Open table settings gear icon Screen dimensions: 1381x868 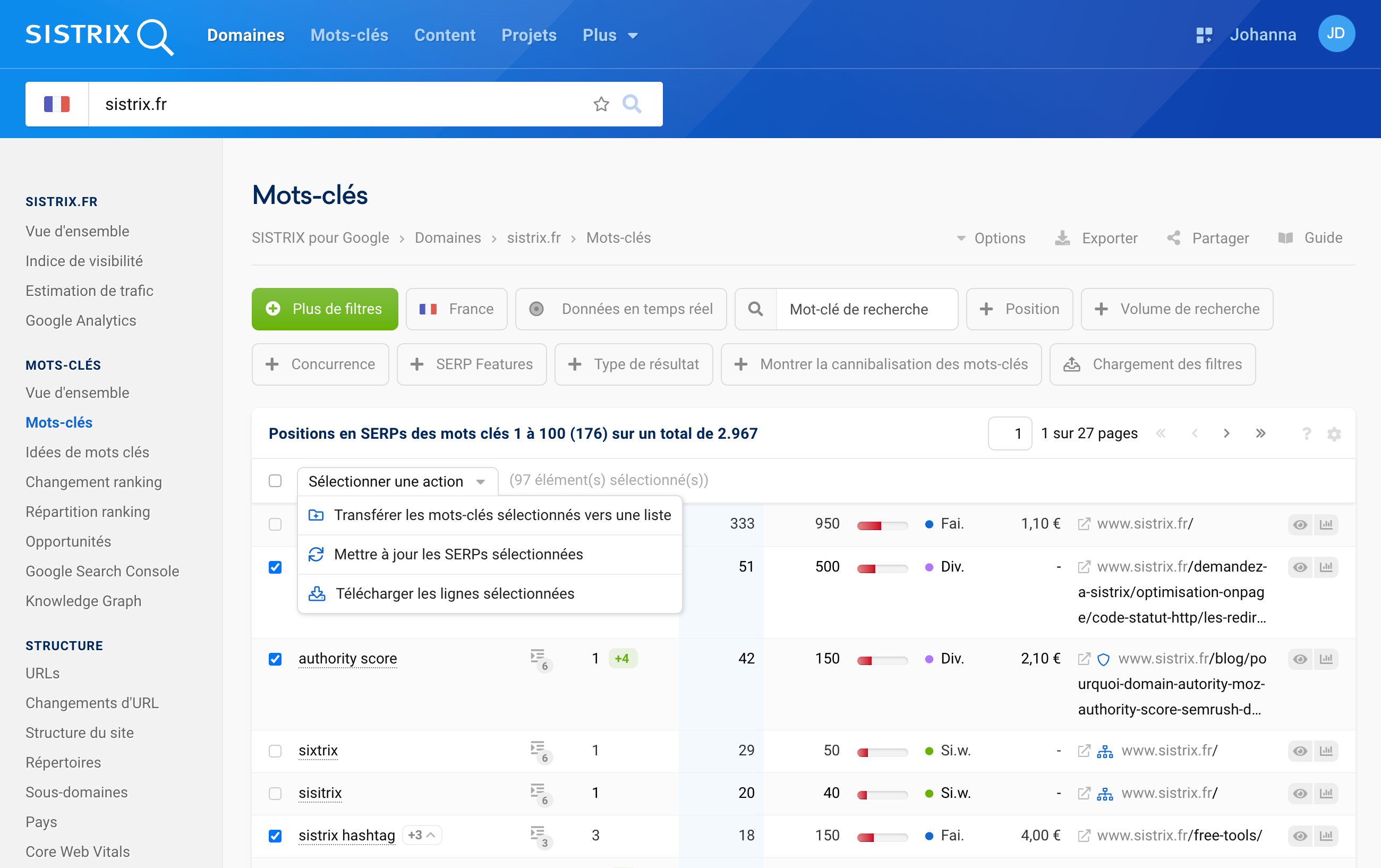click(1334, 433)
